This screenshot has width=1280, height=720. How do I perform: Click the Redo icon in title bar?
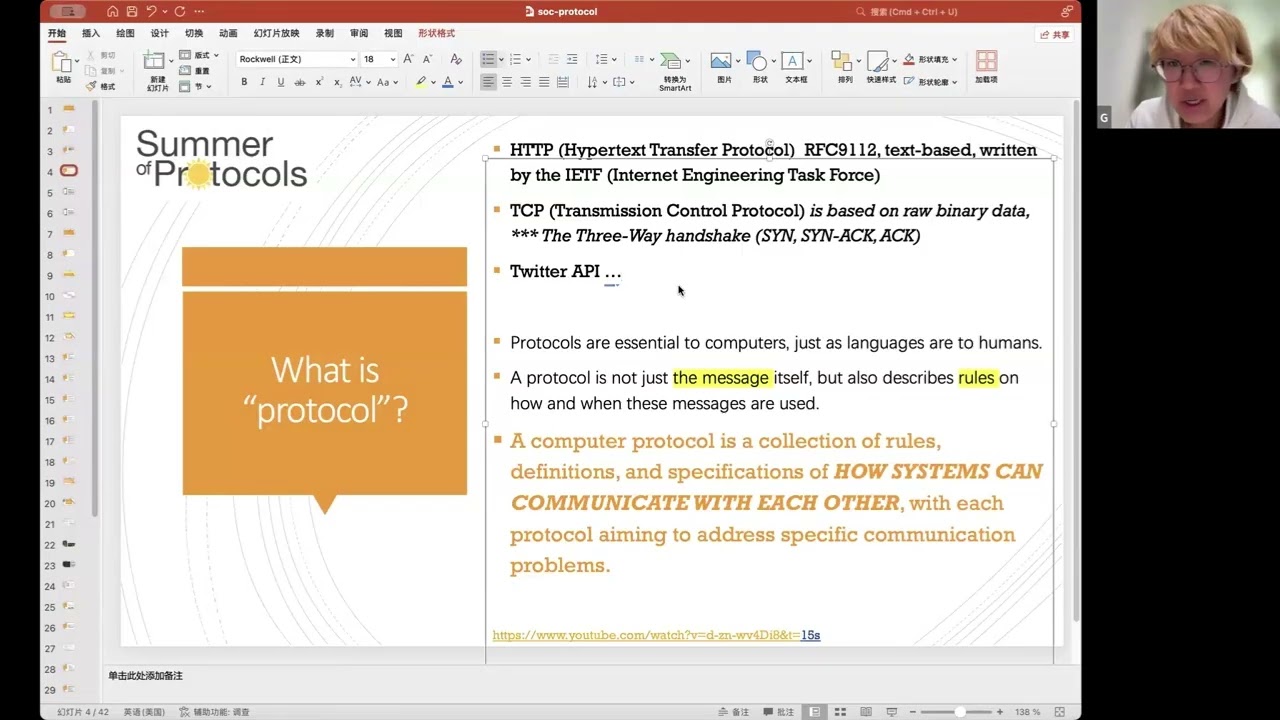pos(180,12)
